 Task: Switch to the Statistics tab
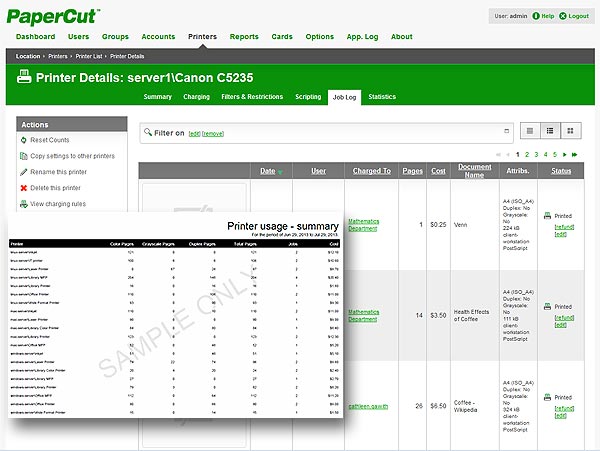click(x=382, y=97)
